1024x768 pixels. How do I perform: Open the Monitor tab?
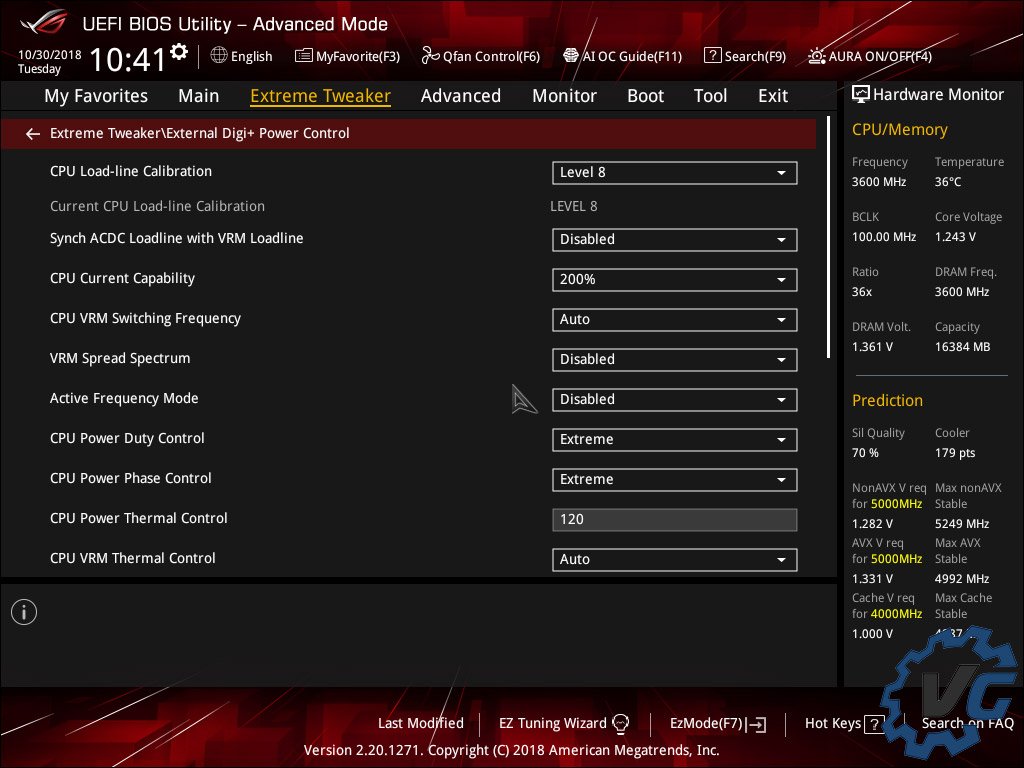[564, 96]
